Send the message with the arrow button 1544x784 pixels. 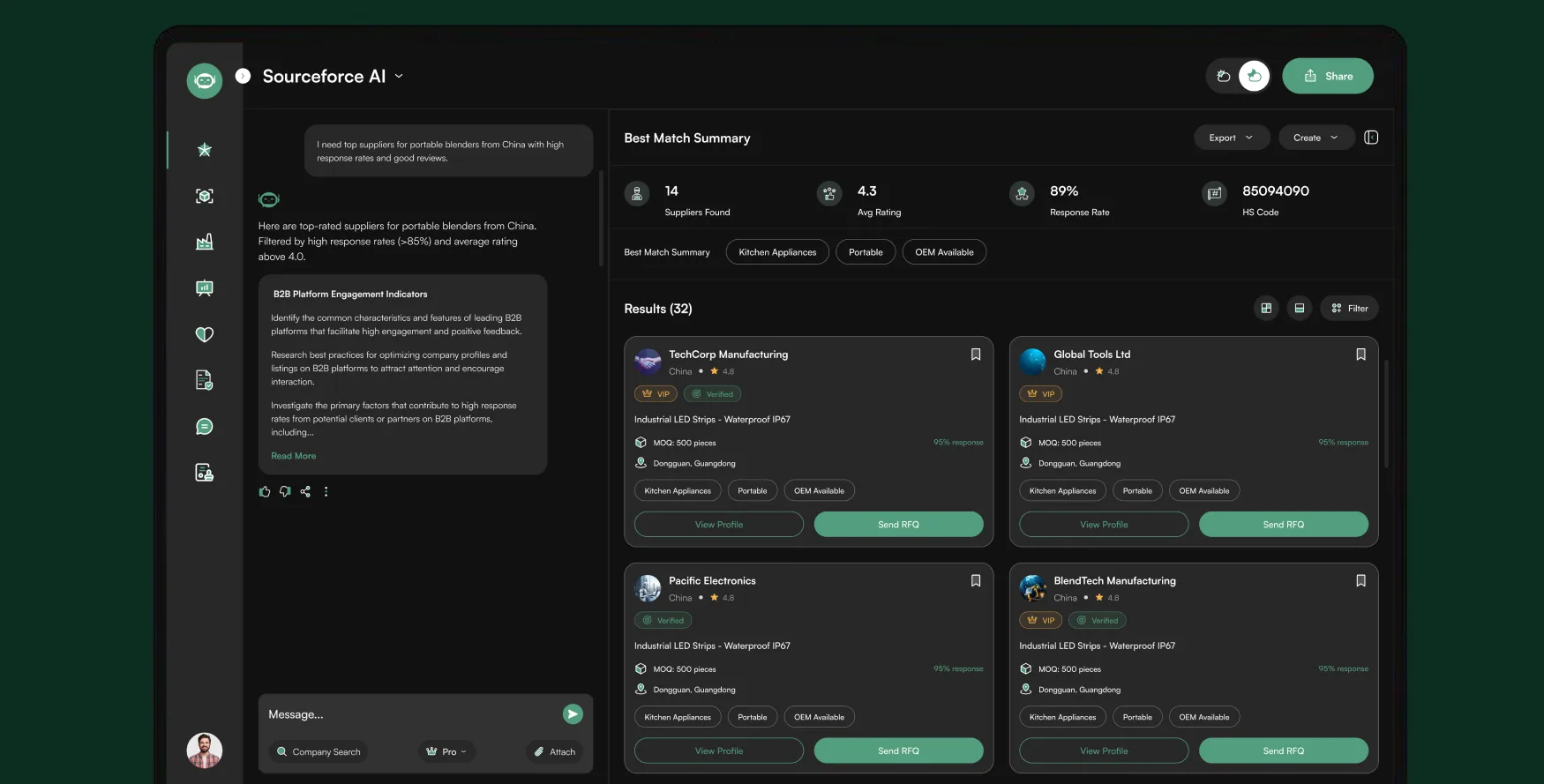573,714
